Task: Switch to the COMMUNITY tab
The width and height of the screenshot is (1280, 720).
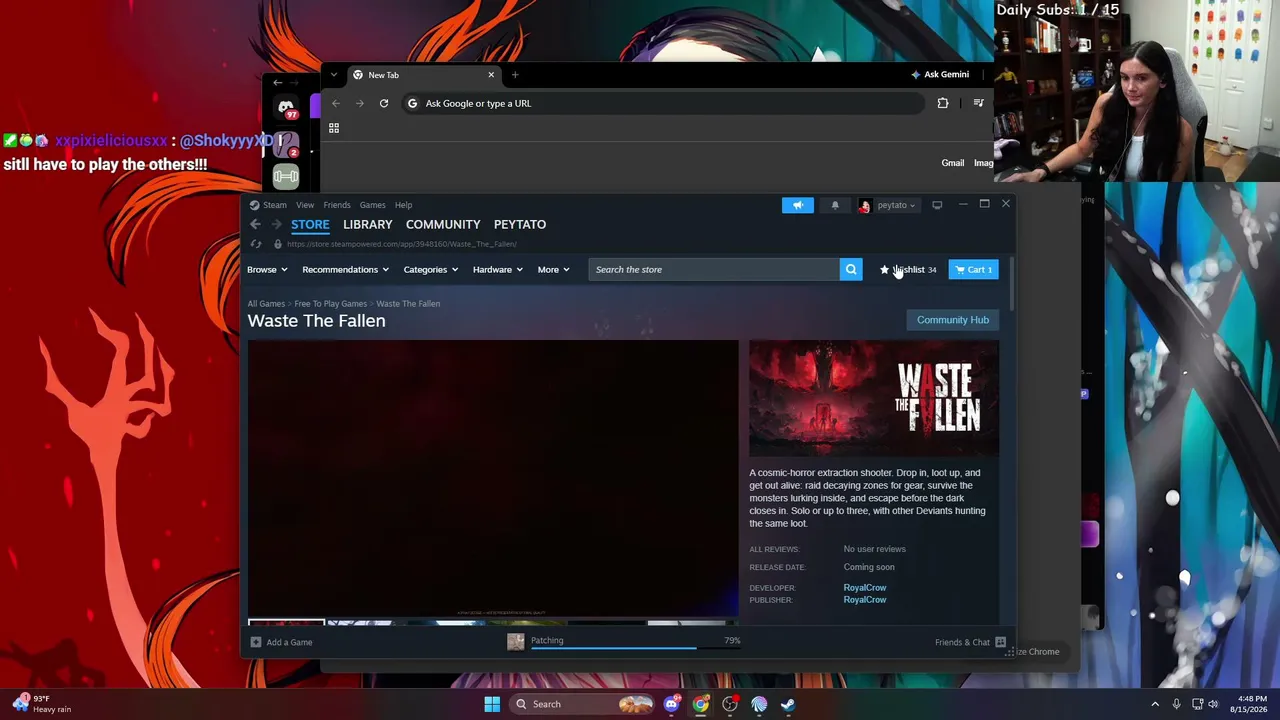Action: (x=443, y=225)
